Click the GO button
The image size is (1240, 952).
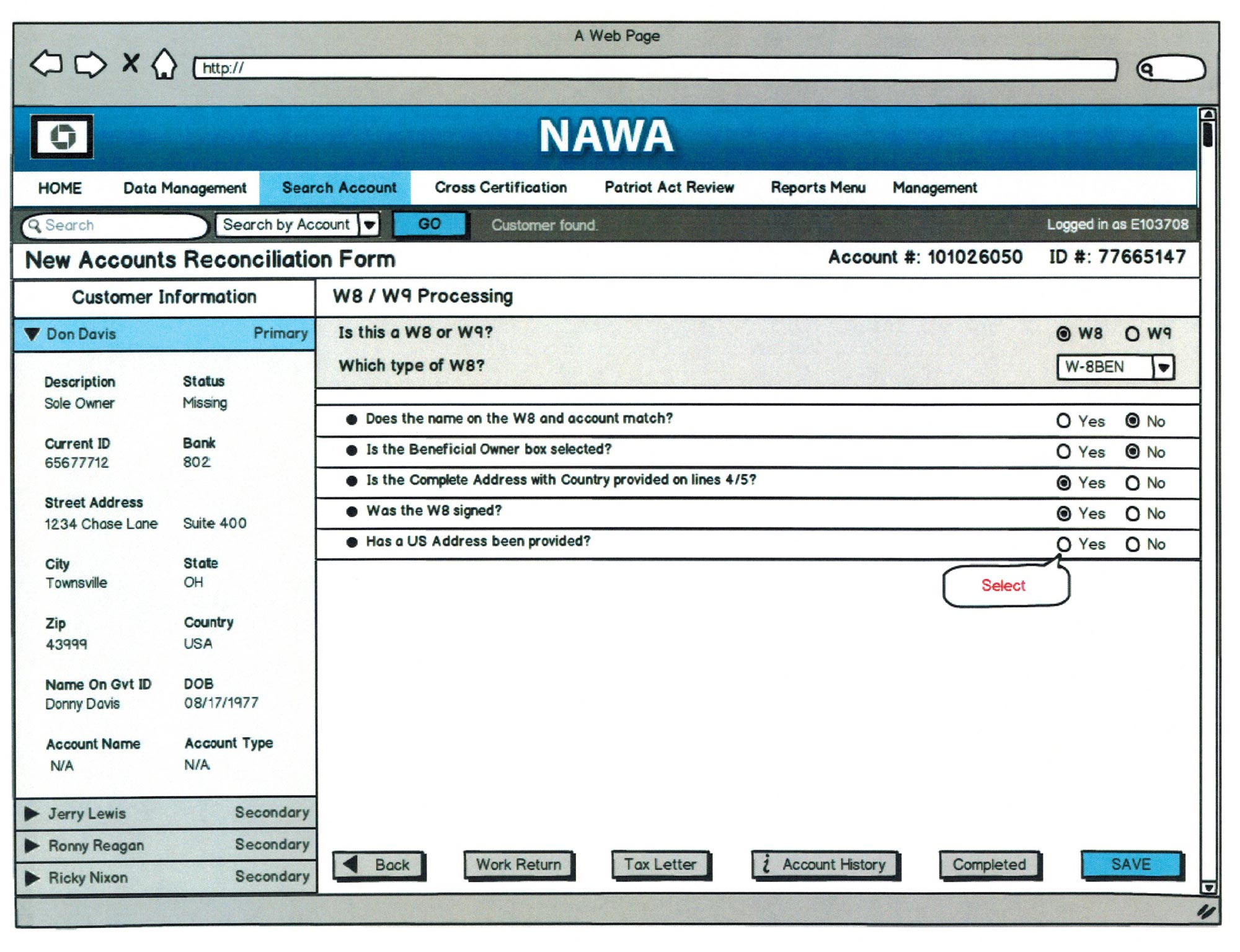[430, 224]
